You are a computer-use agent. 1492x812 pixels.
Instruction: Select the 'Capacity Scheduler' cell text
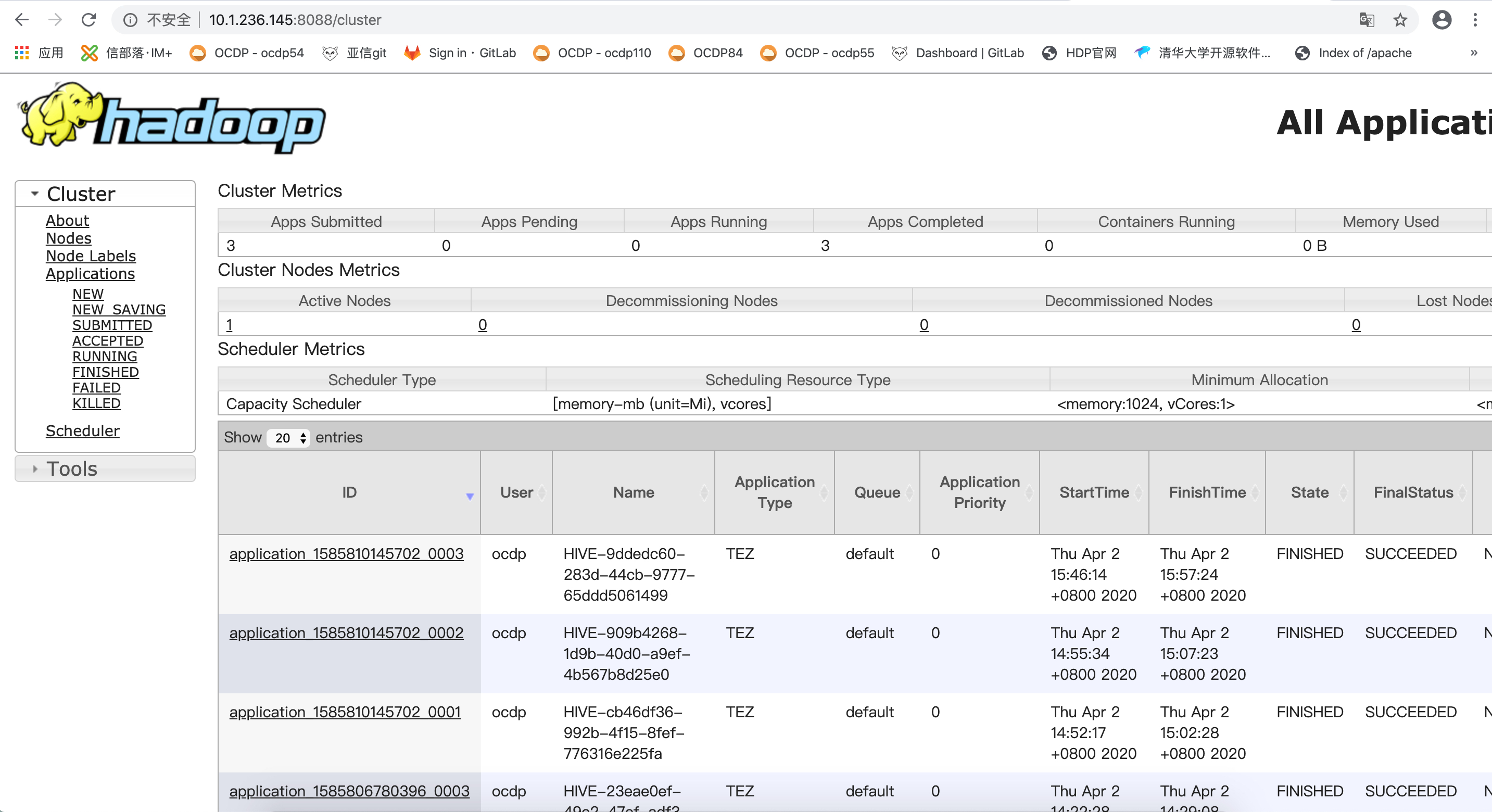[x=294, y=404]
